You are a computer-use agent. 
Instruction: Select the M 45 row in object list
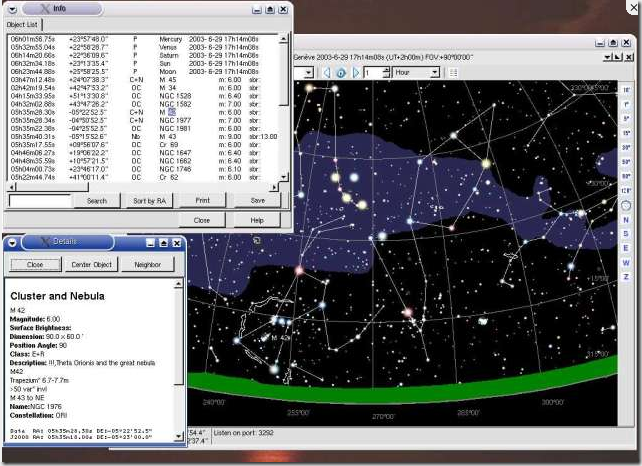143,79
